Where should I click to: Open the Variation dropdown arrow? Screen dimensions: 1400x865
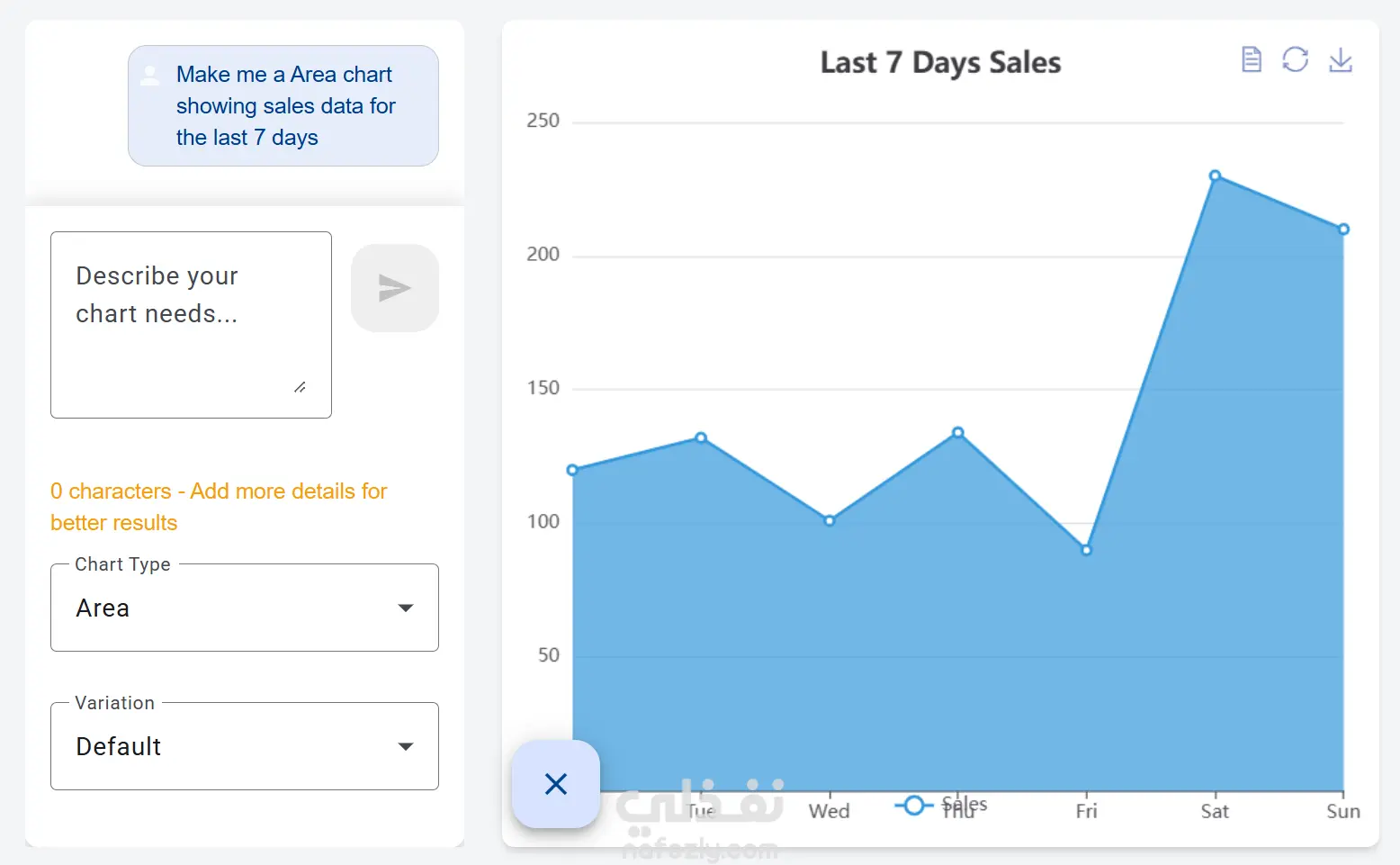point(406,746)
